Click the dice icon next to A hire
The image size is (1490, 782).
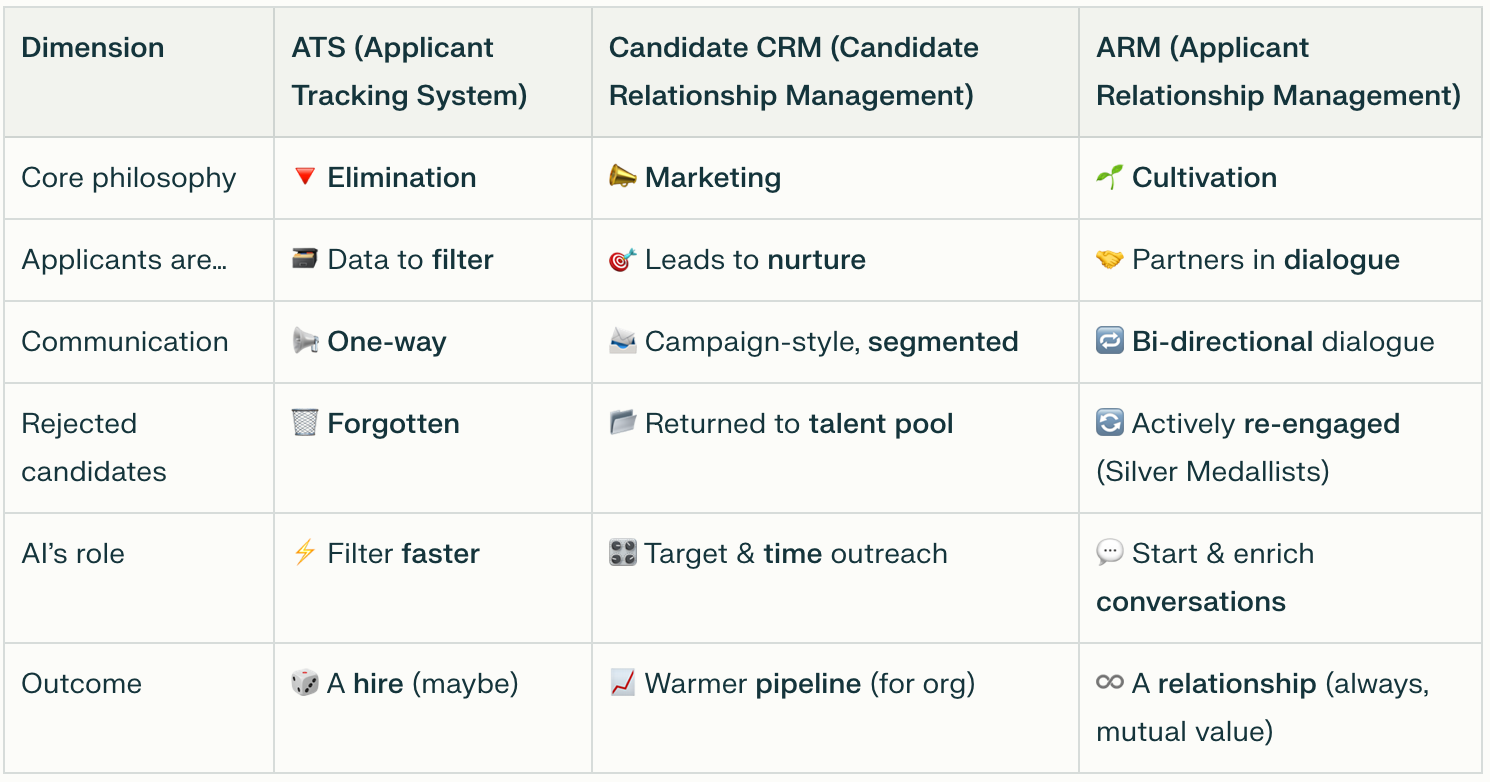pos(305,683)
